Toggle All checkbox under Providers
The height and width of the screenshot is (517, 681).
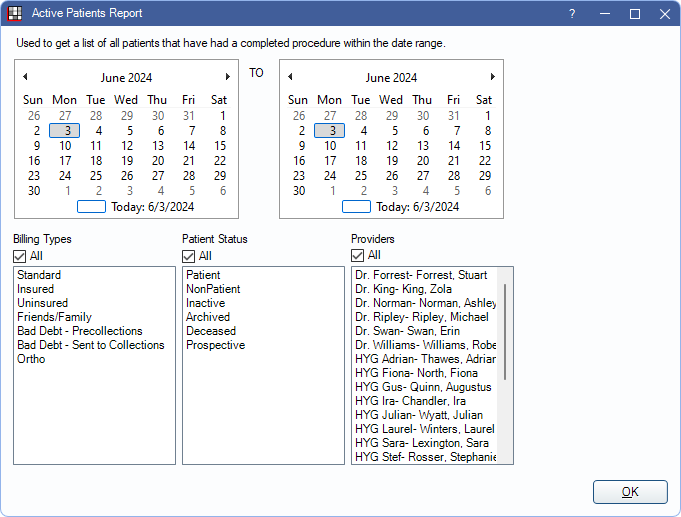pyautogui.click(x=358, y=256)
